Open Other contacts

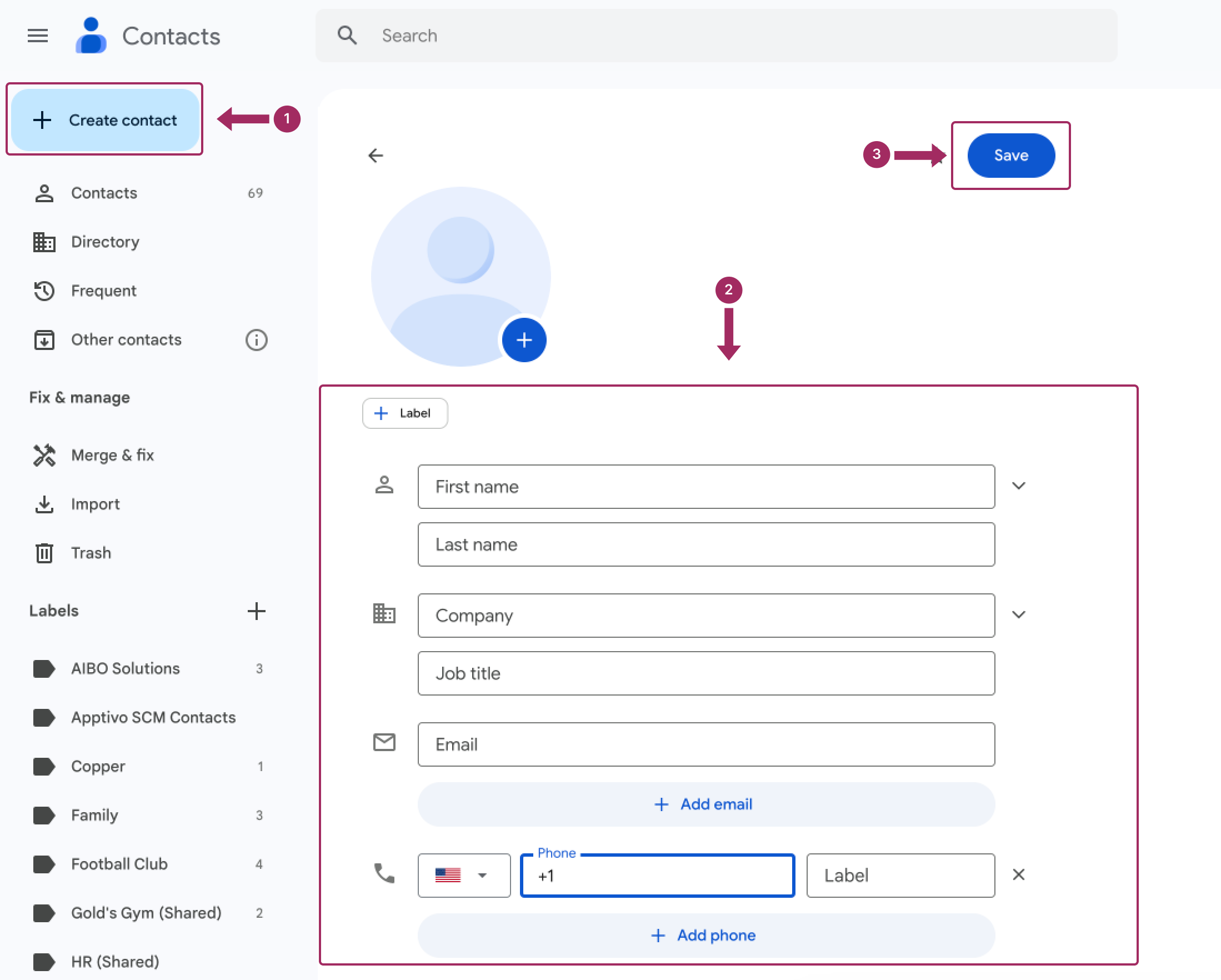126,340
